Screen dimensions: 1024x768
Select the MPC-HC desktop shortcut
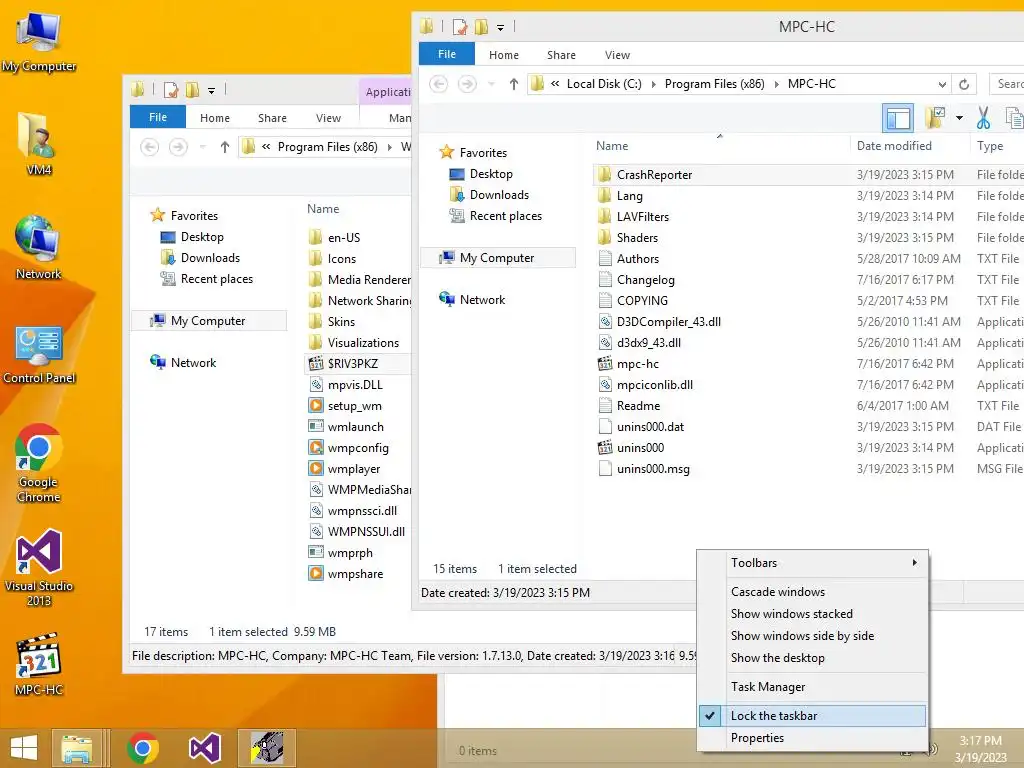point(39,664)
